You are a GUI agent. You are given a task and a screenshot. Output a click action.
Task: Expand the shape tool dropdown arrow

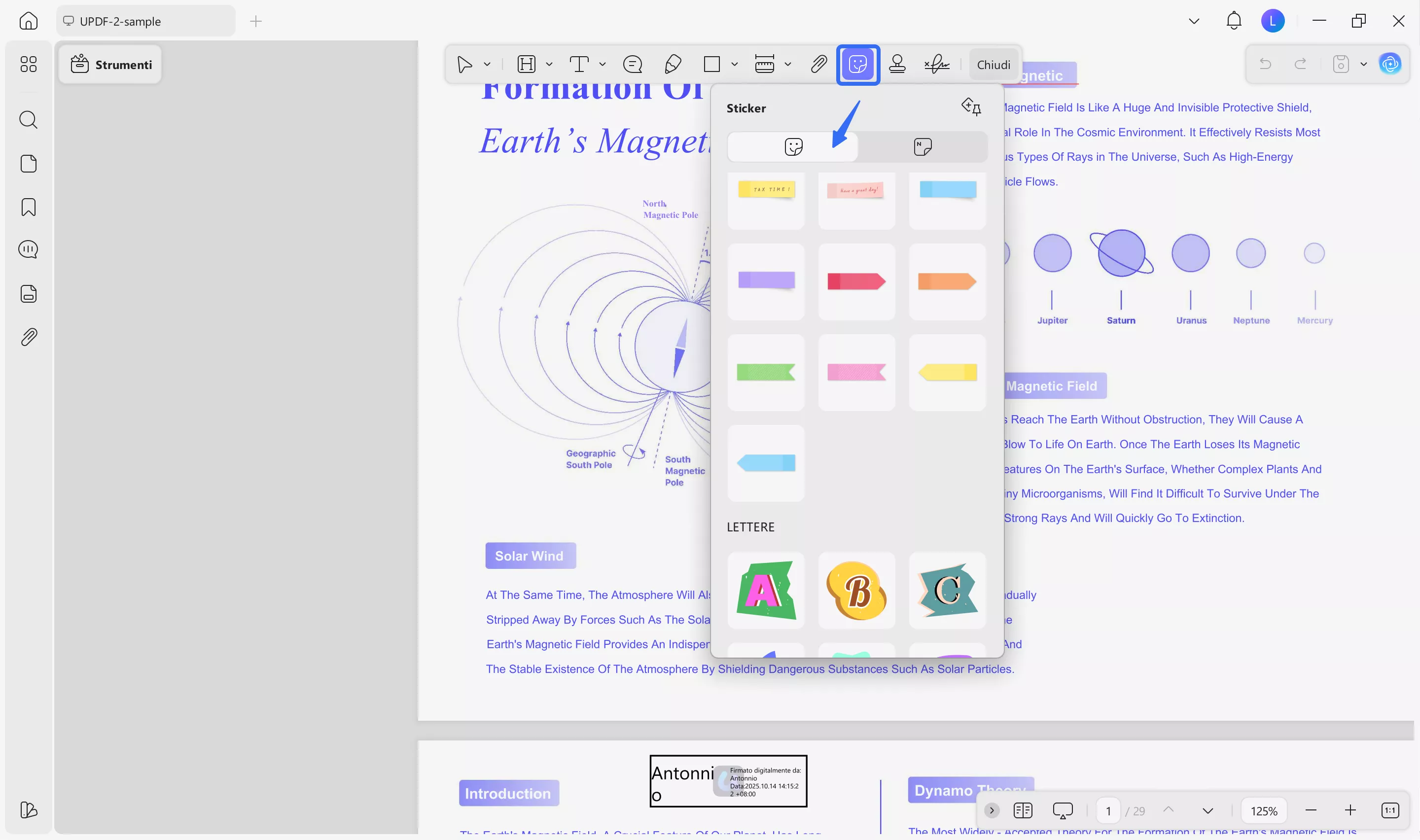coord(735,65)
